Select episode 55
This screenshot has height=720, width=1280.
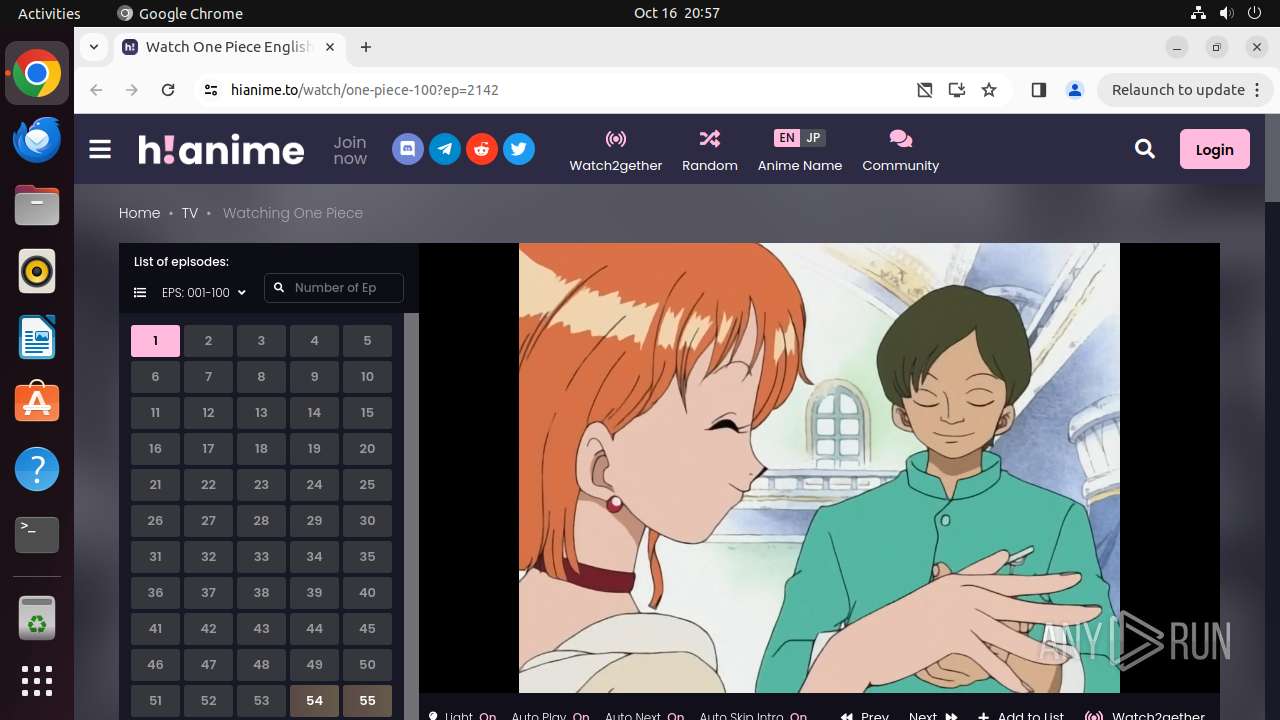click(367, 701)
